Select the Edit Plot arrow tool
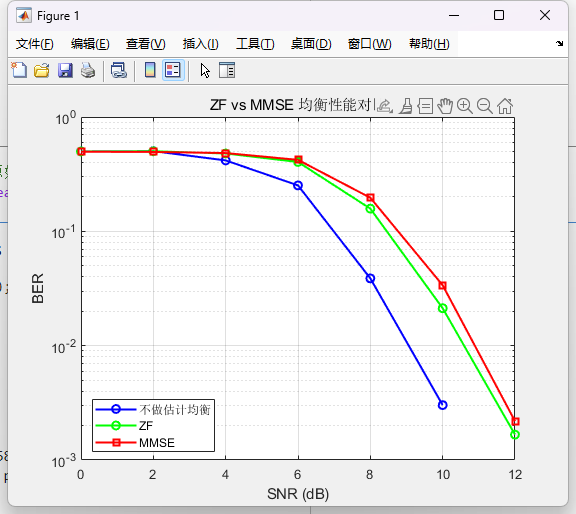Viewport: 576px width, 514px height. point(205,70)
